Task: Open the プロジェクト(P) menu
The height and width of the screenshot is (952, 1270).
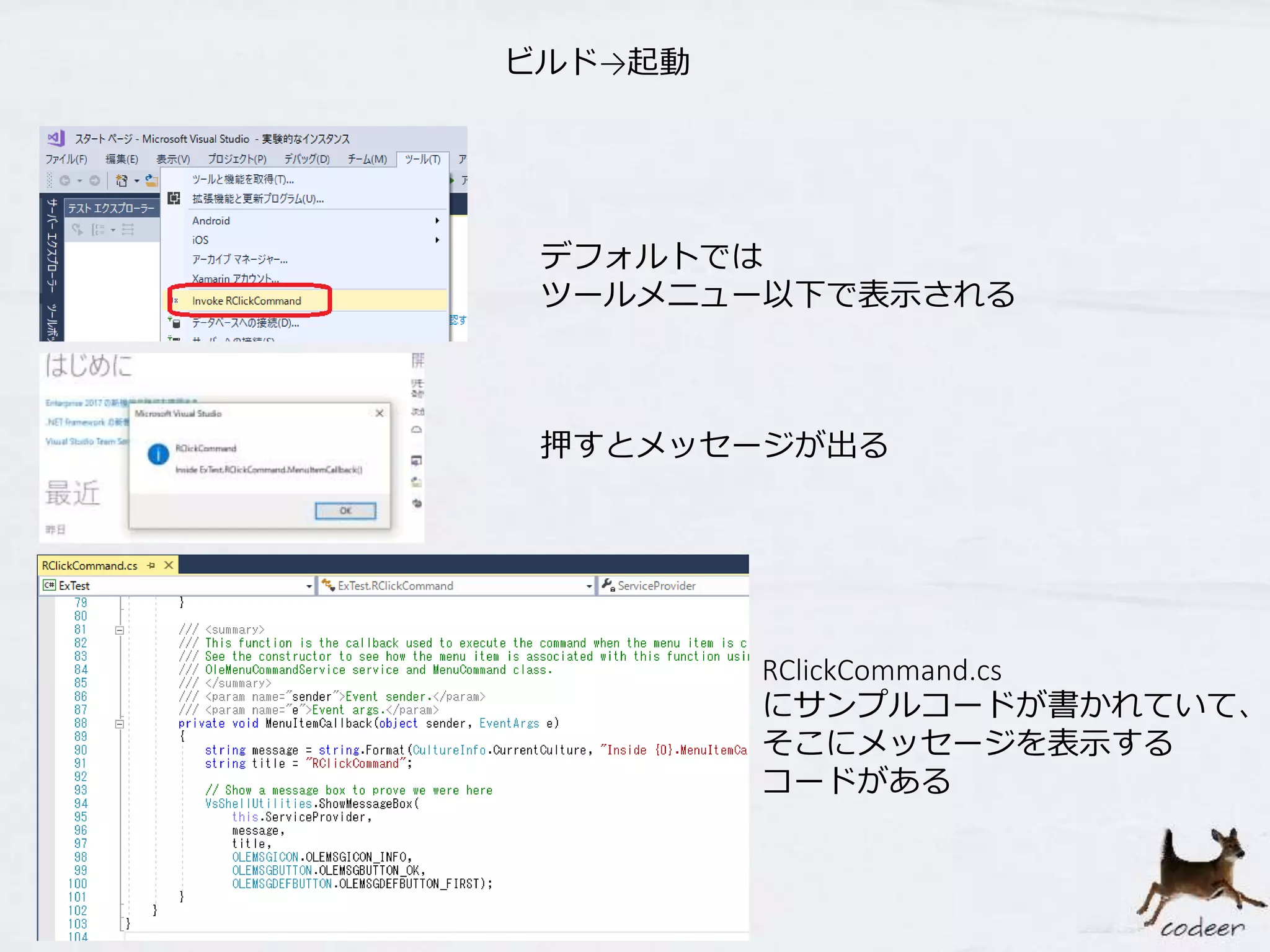Action: (238, 159)
